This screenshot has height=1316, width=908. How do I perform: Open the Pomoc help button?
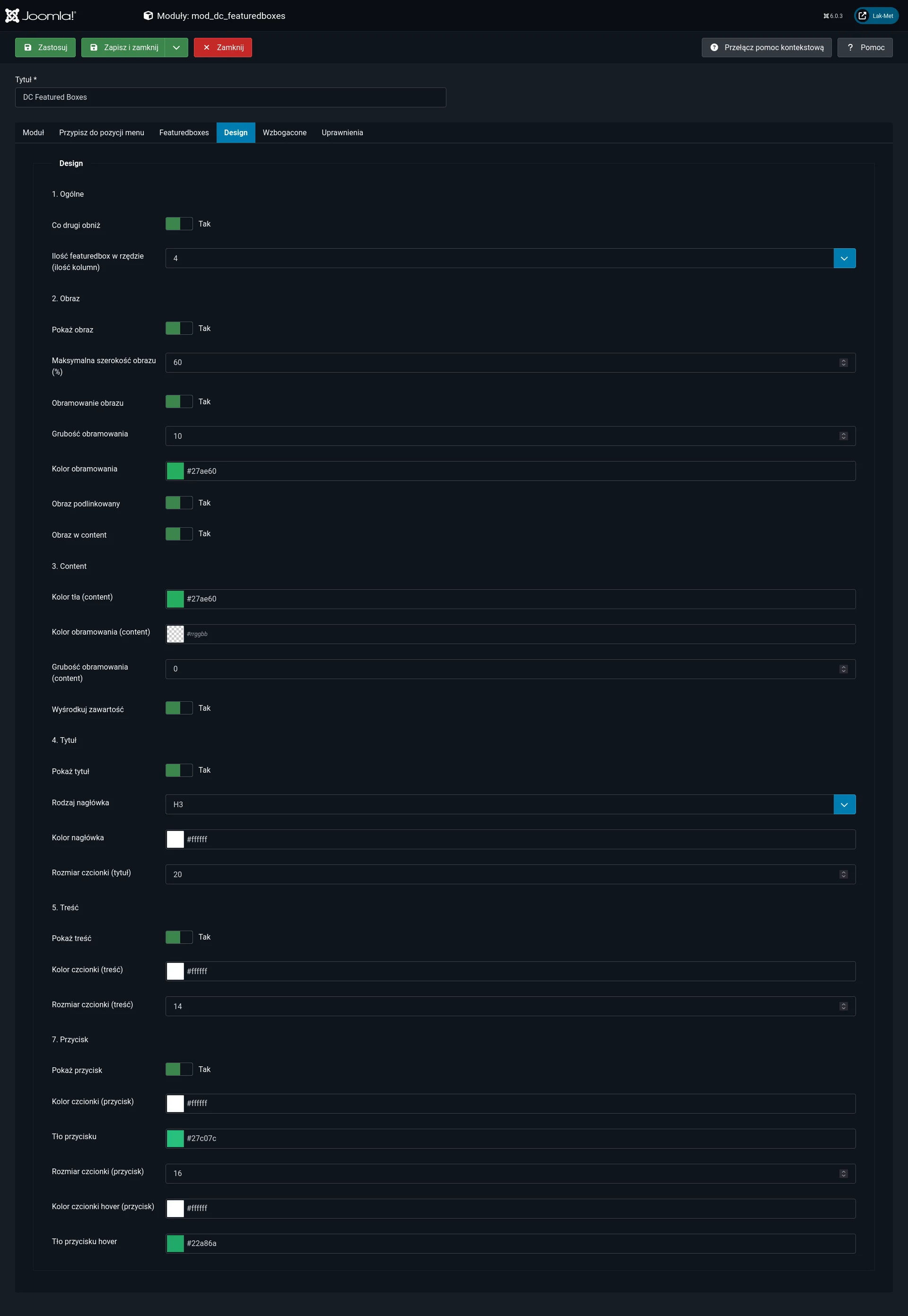(x=865, y=48)
